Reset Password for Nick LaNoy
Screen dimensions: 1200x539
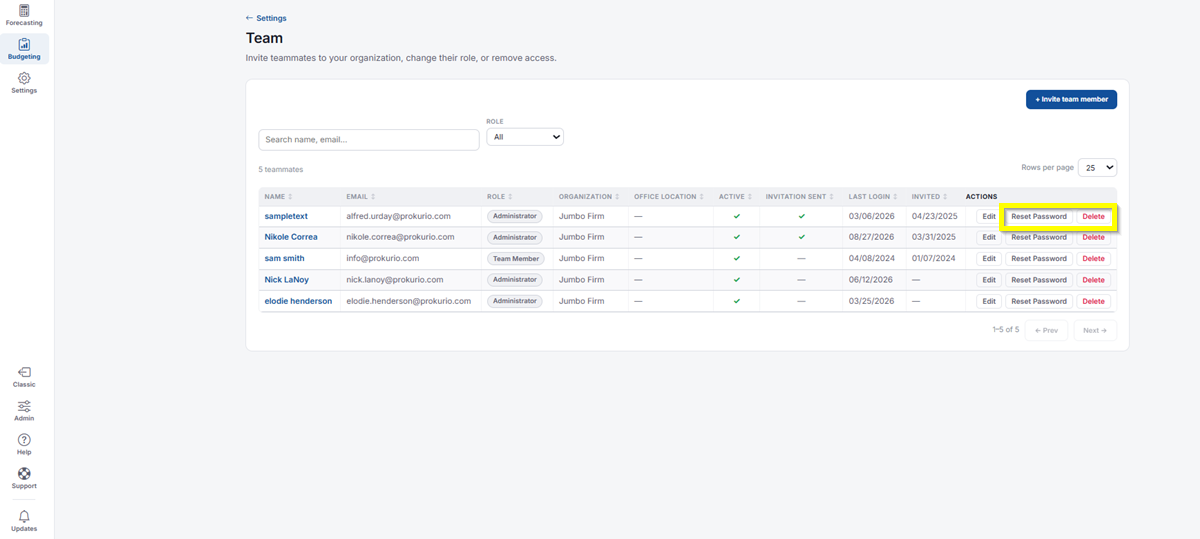(x=1039, y=280)
